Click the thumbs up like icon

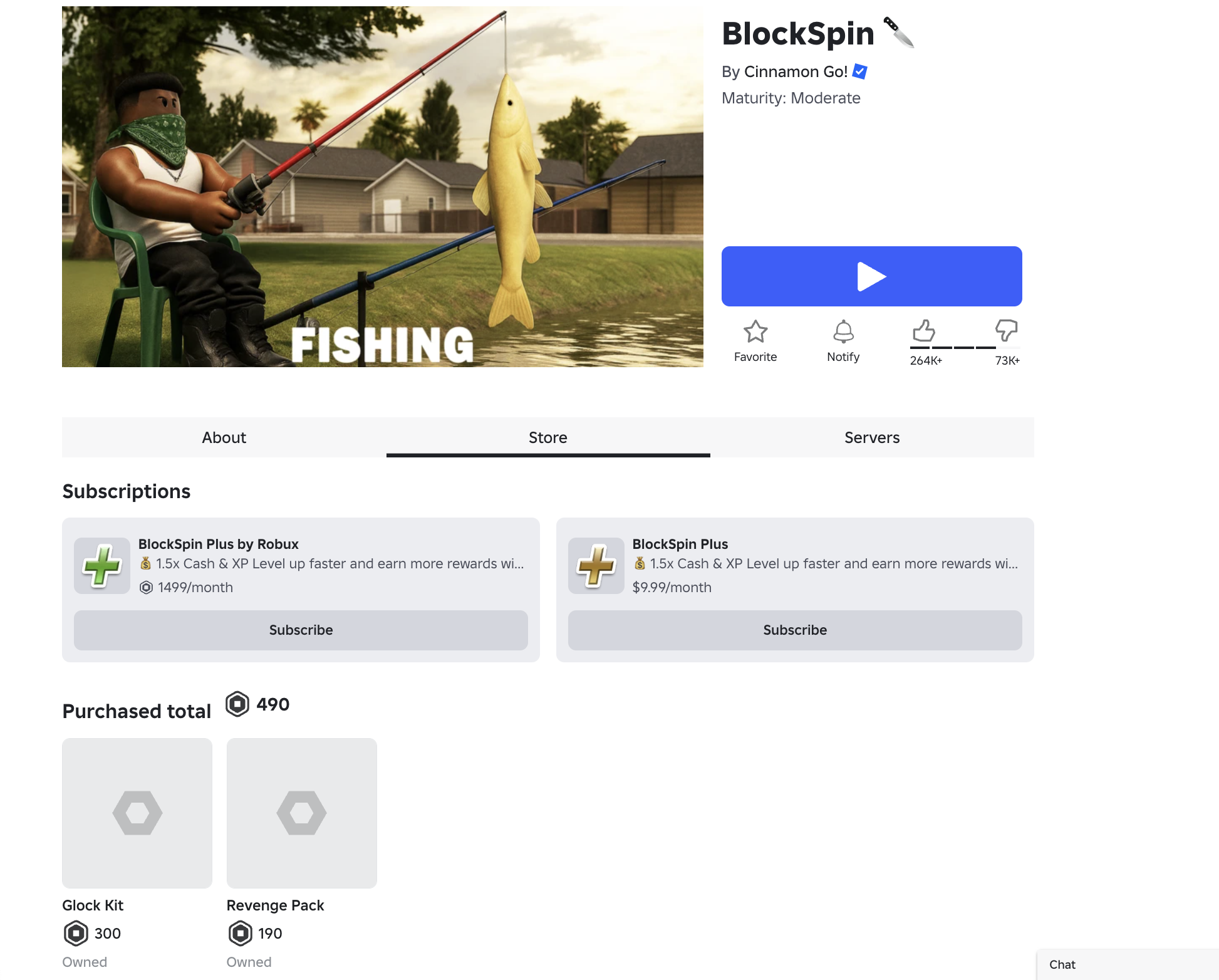click(924, 330)
